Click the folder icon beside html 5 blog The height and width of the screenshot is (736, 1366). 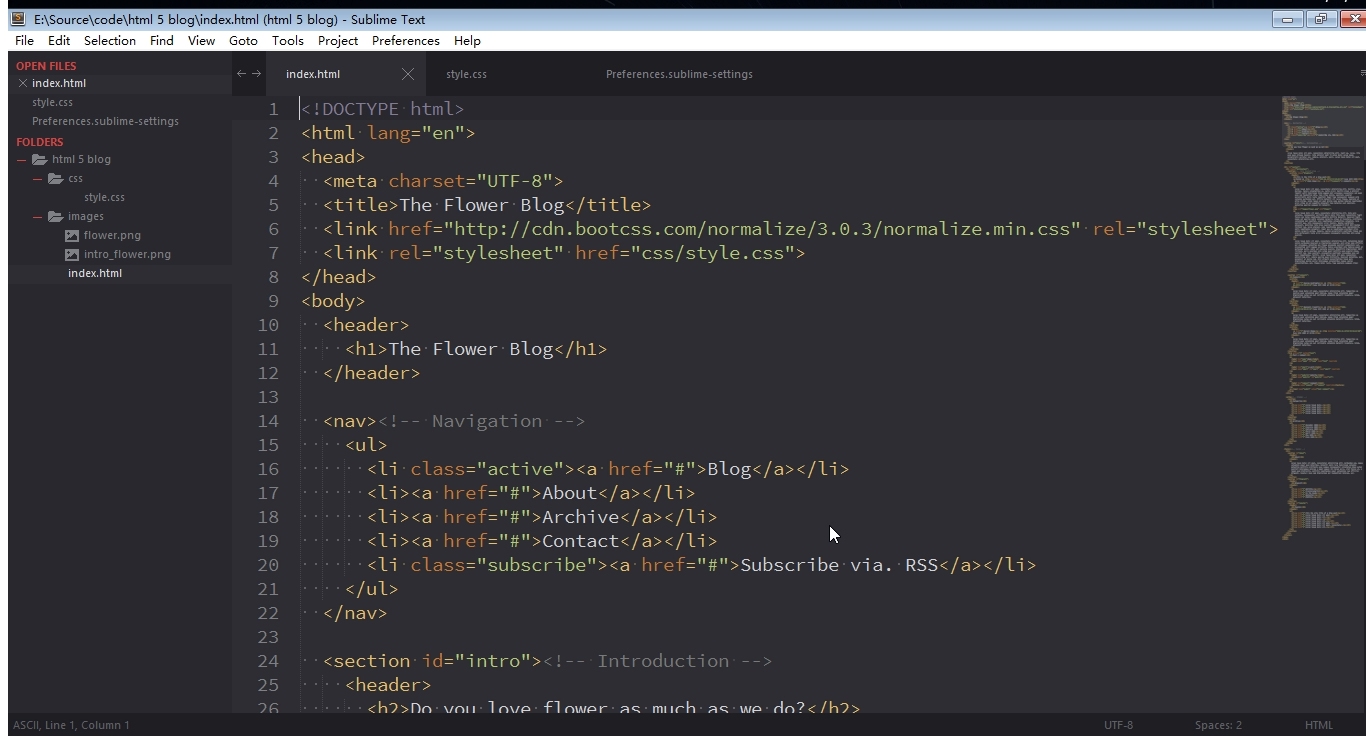coord(40,159)
